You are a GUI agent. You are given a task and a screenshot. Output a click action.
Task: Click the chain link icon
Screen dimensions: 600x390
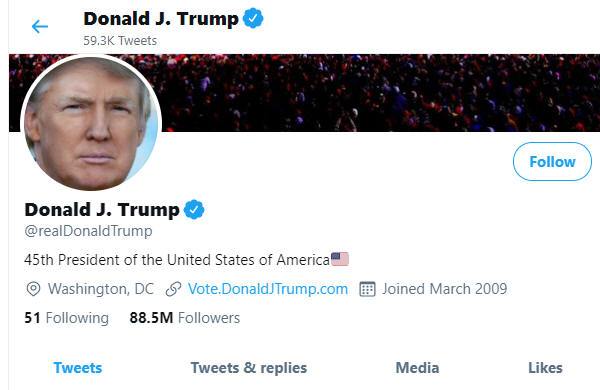[x=173, y=289]
